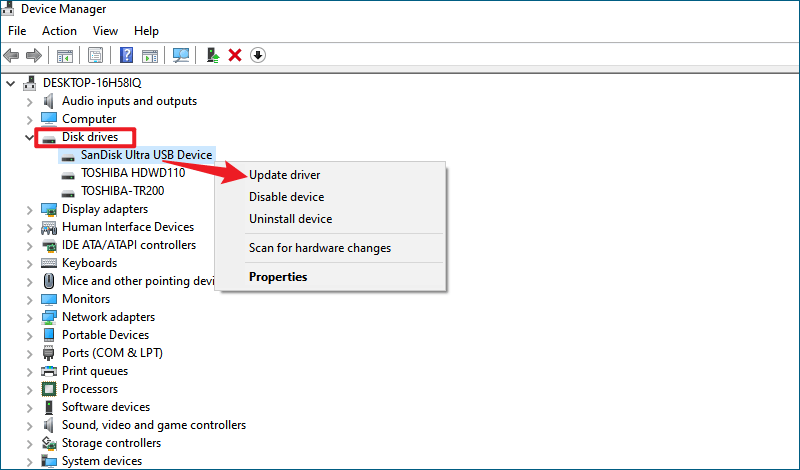800x470 pixels.
Task: Expand the IDE ATA/ATAPI controllers chevron
Action: 30,246
